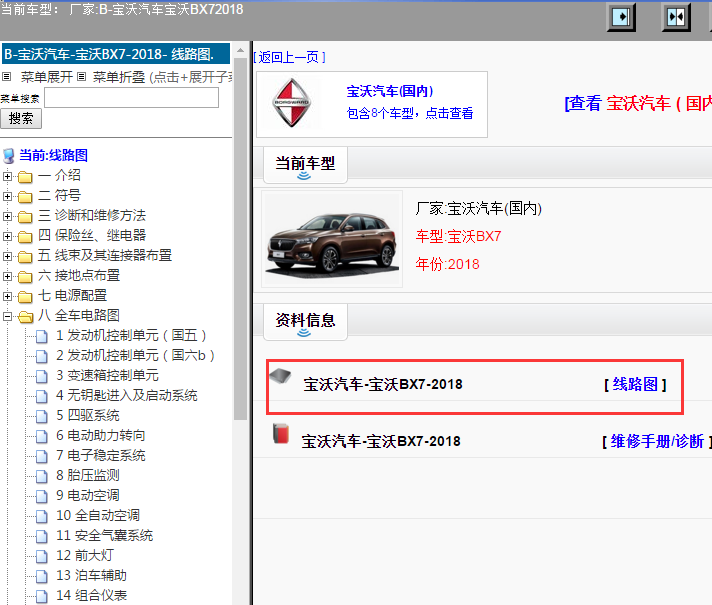Click page icon of 6 电动助力转向
The height and width of the screenshot is (605, 712).
pyautogui.click(x=42, y=436)
